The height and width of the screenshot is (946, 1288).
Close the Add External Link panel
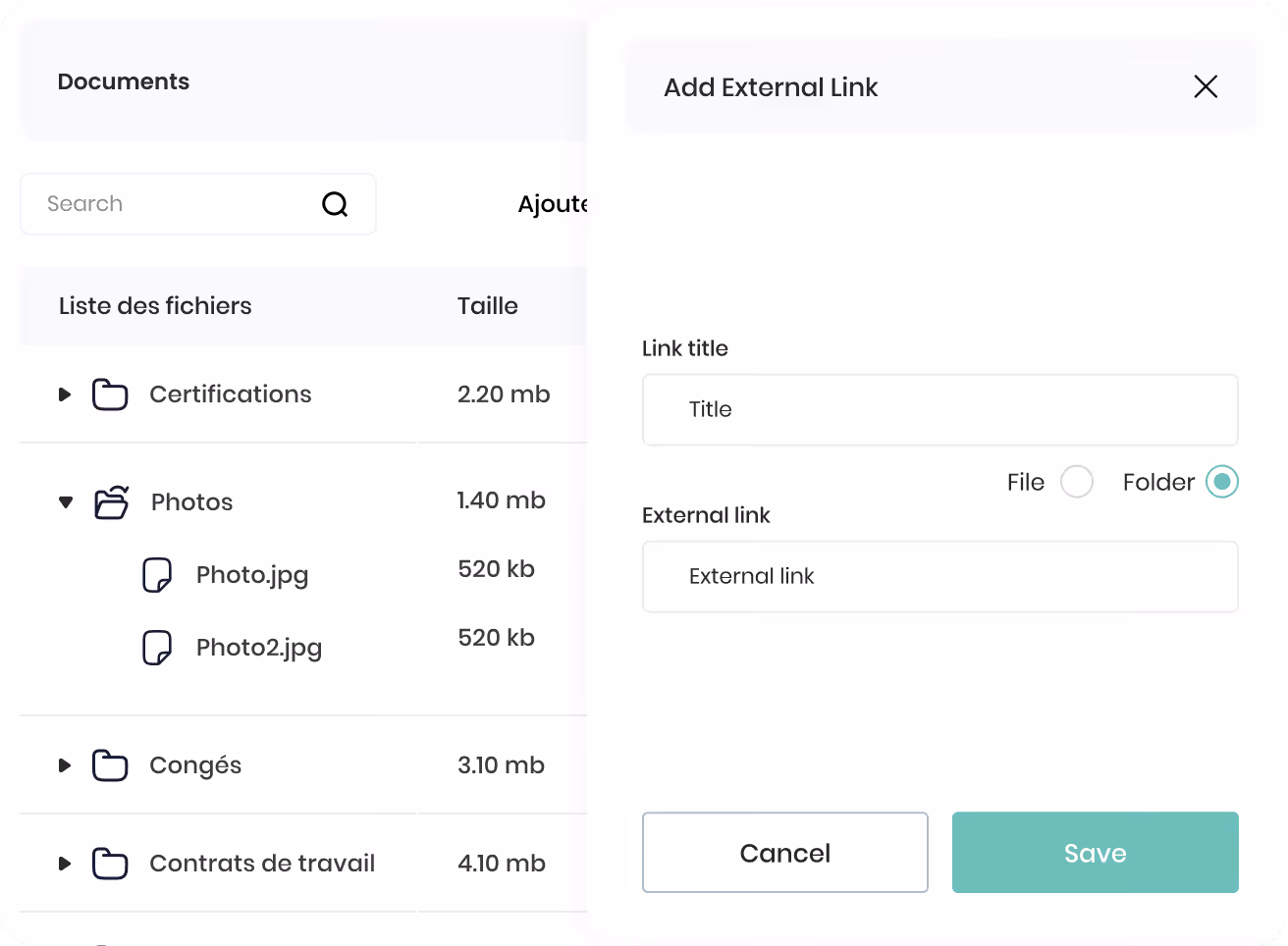click(x=1206, y=86)
